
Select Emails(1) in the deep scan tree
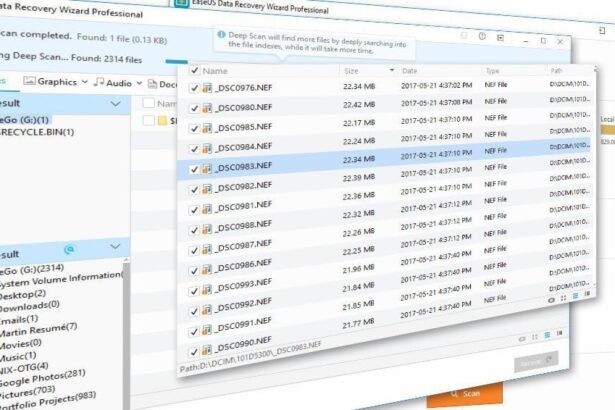(x=19, y=319)
